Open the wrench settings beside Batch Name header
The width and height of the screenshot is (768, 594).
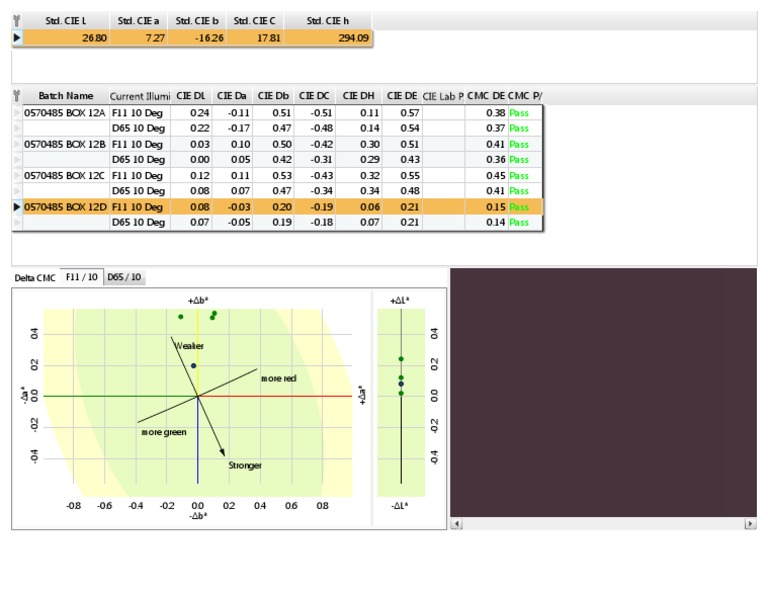click(x=17, y=96)
